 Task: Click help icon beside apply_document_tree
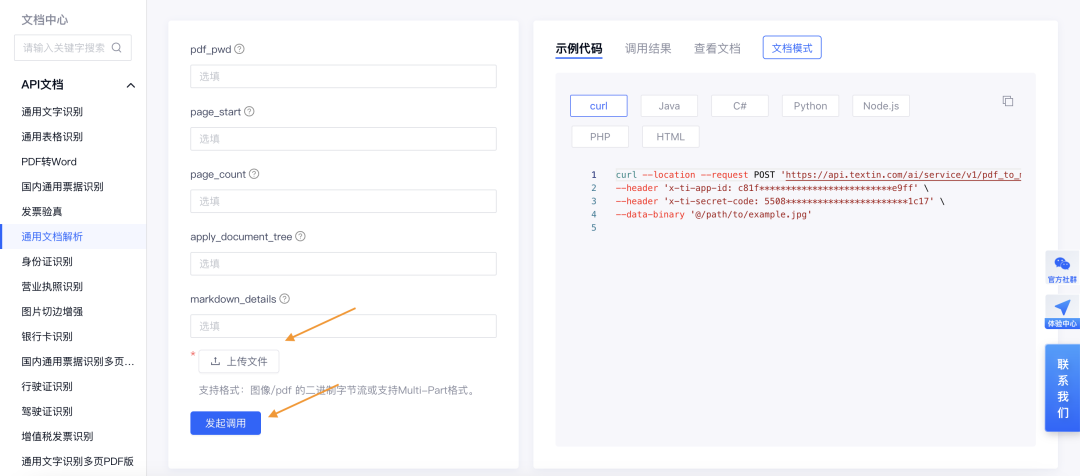[300, 237]
